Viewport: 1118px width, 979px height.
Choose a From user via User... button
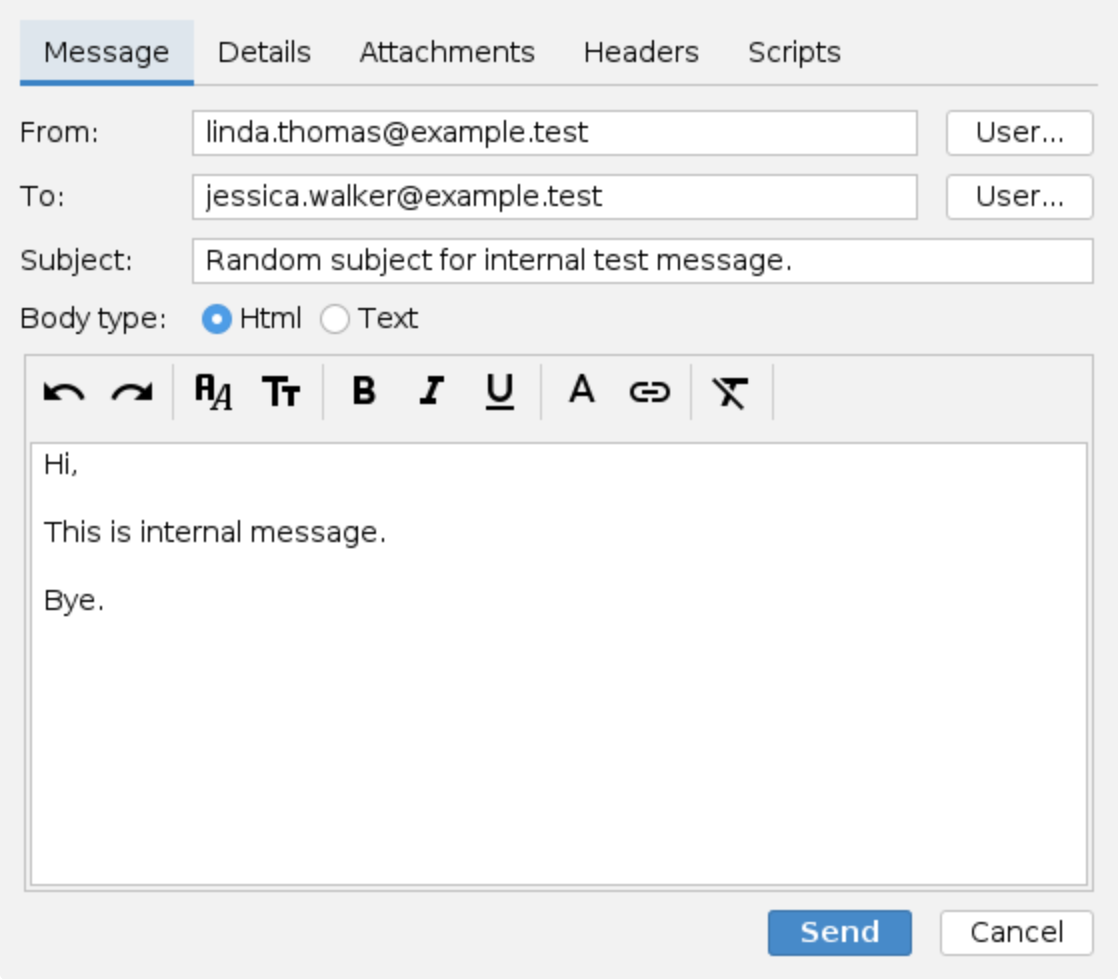point(1020,133)
